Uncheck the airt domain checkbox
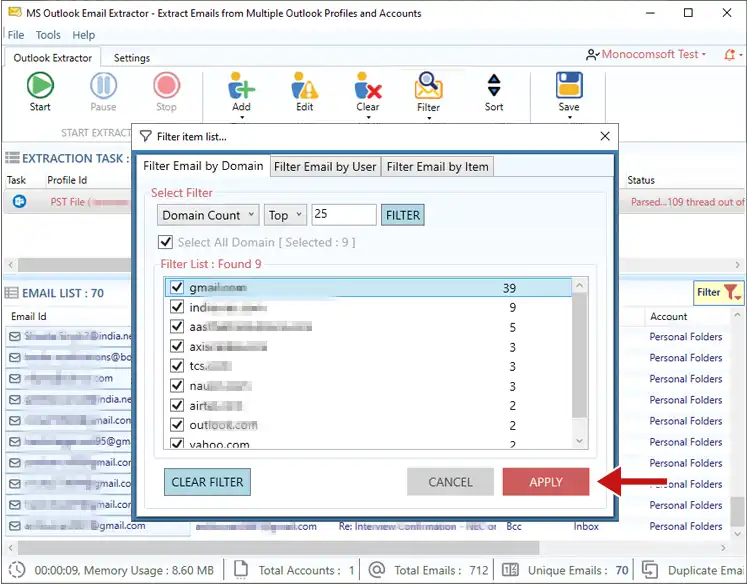This screenshot has width=749, height=585. click(177, 405)
